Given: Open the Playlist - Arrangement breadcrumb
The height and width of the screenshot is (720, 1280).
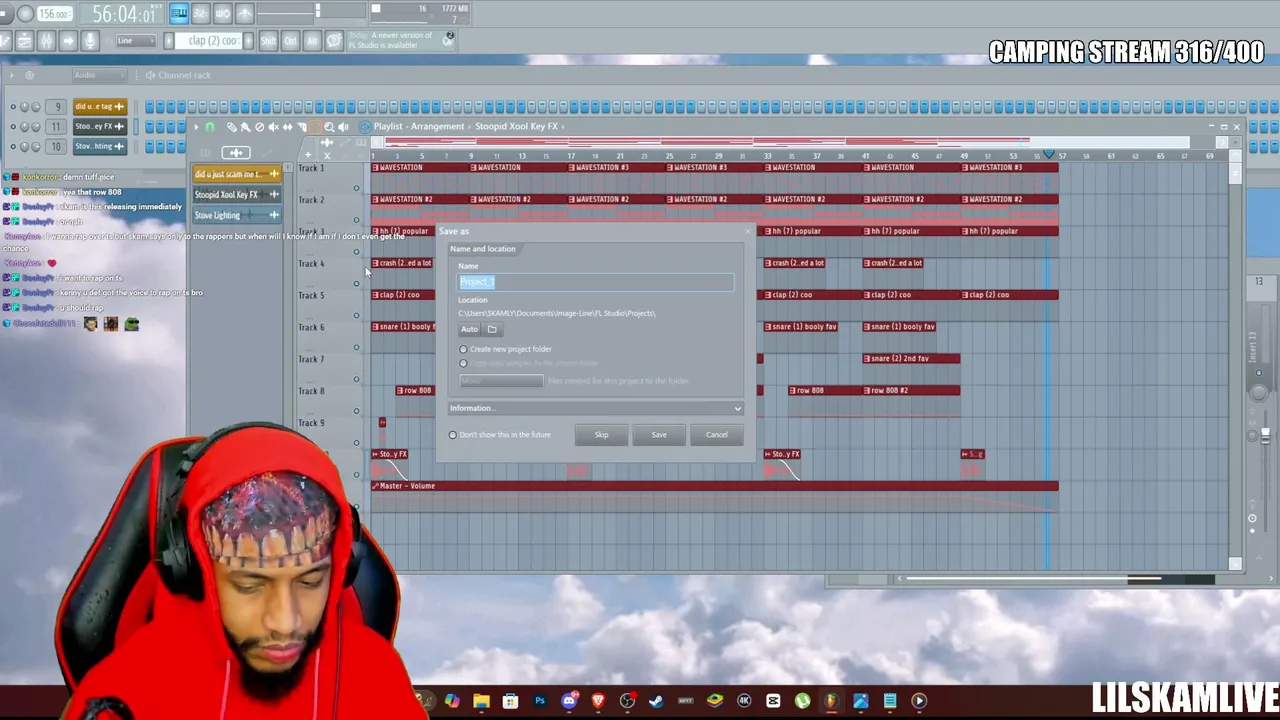Looking at the screenshot, I should [x=419, y=127].
